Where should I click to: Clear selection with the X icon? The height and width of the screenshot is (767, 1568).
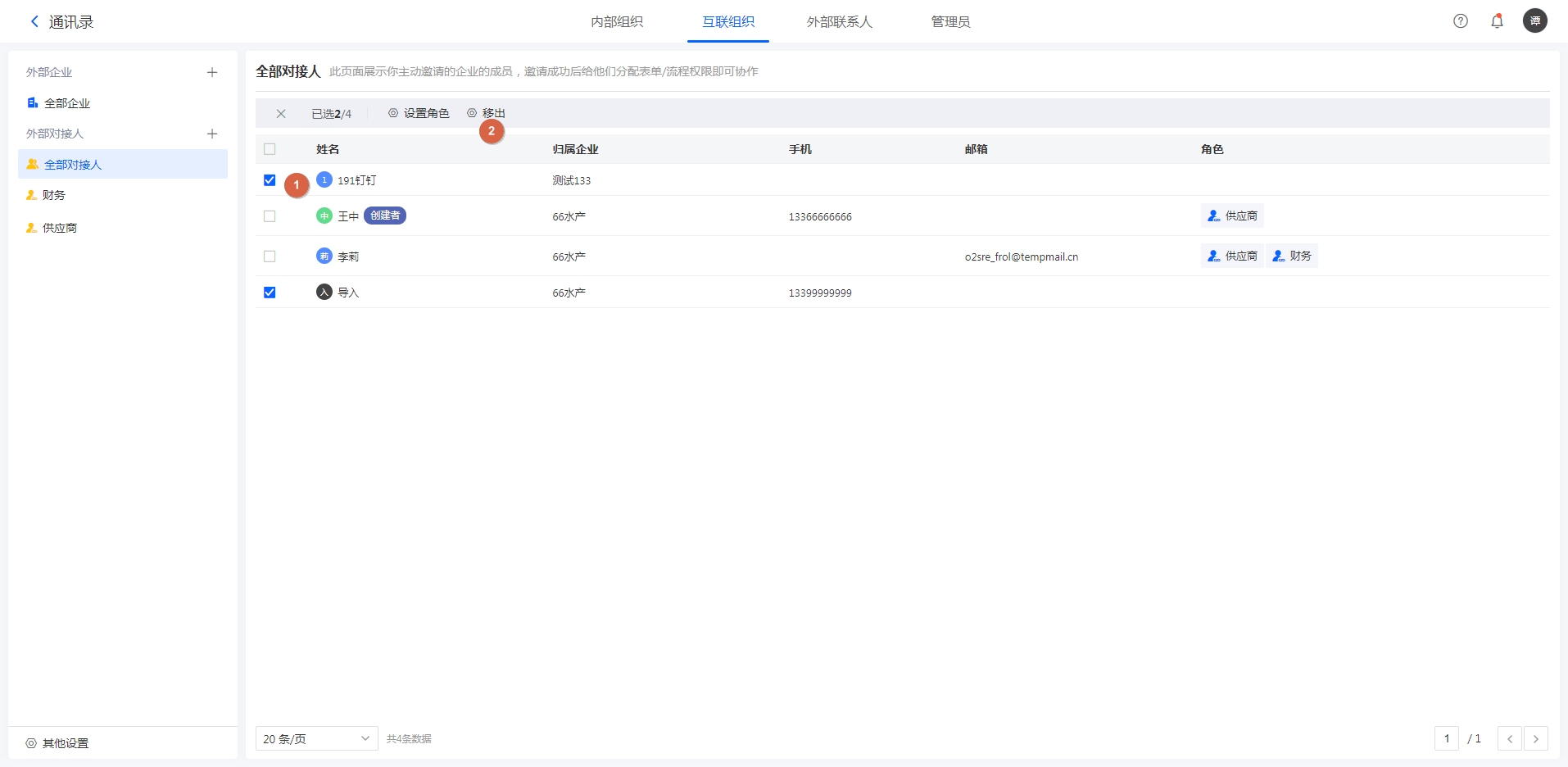pos(281,114)
